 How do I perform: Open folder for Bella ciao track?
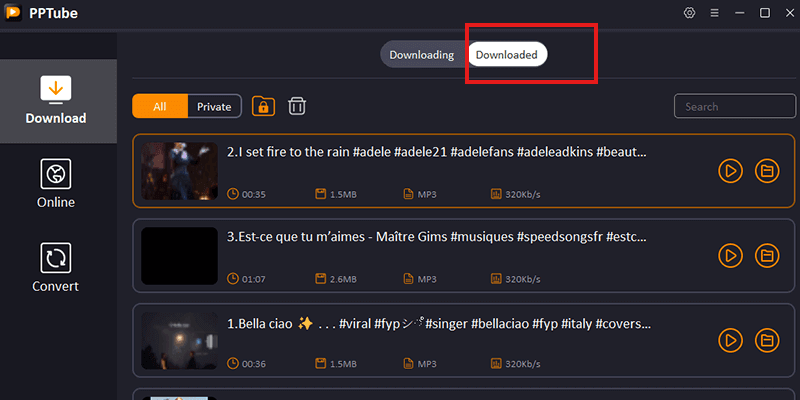click(x=767, y=341)
